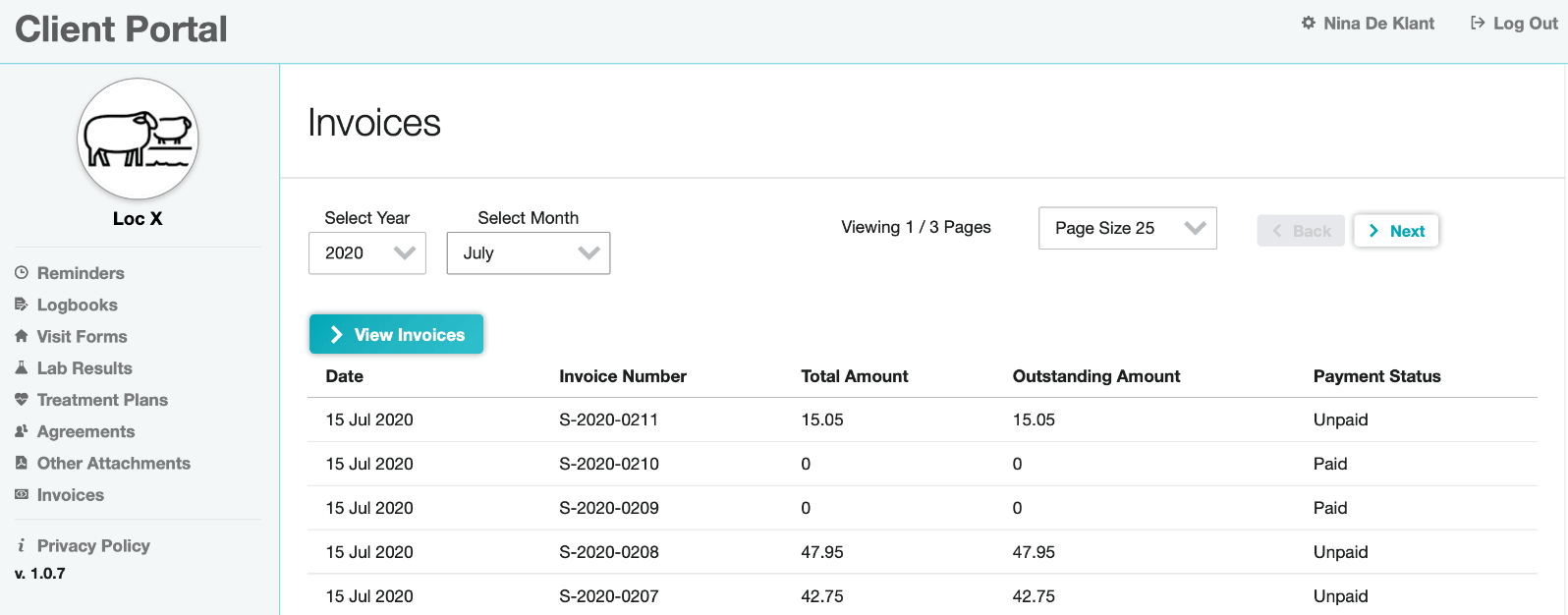The image size is (1568, 615).
Task: Click the Loc X sheep logo
Action: [x=138, y=140]
